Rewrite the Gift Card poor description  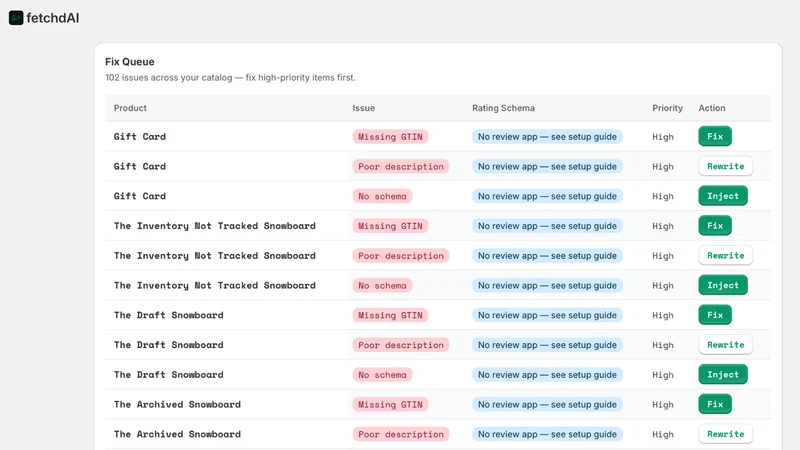point(726,166)
